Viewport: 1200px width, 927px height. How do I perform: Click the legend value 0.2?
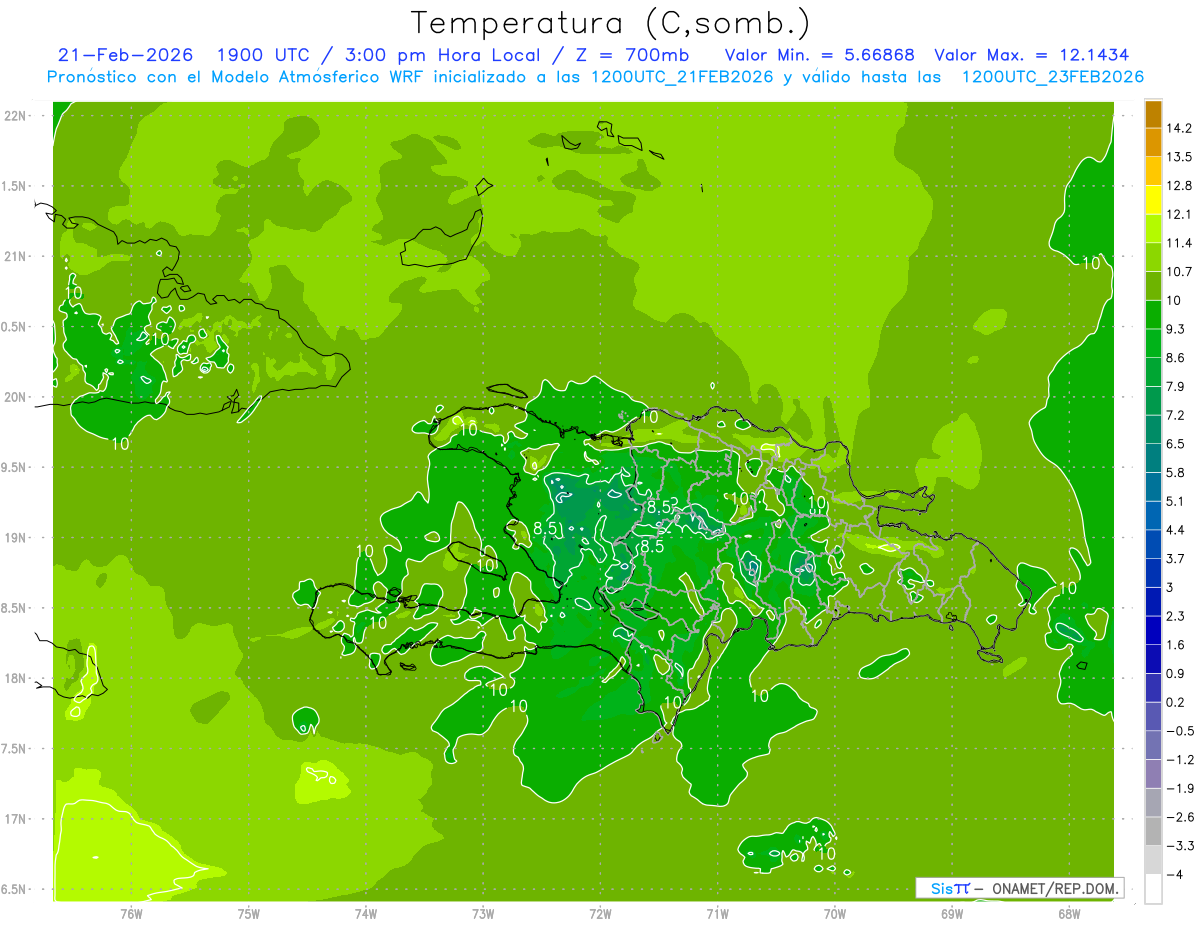pos(1176,703)
